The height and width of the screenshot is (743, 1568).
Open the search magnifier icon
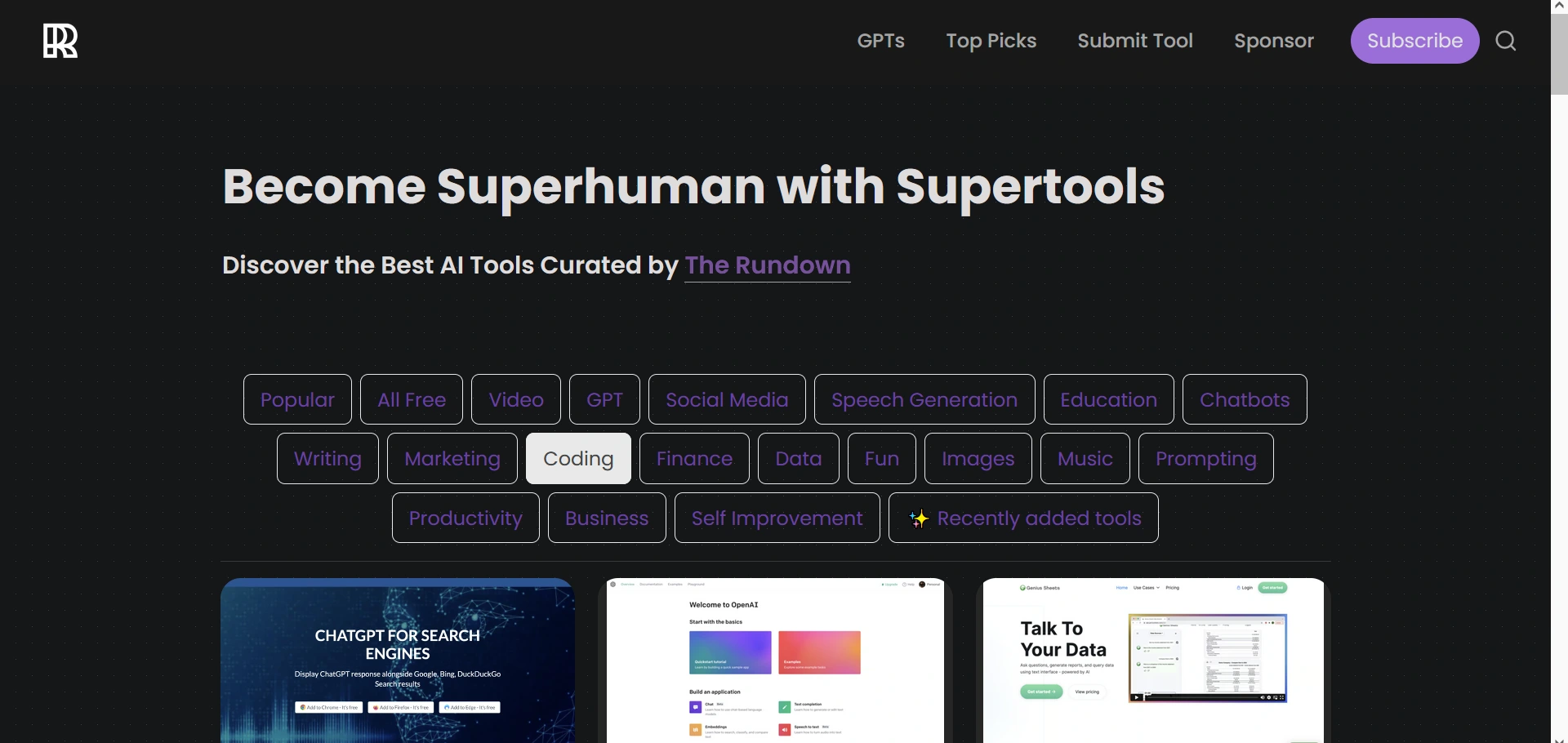point(1506,41)
